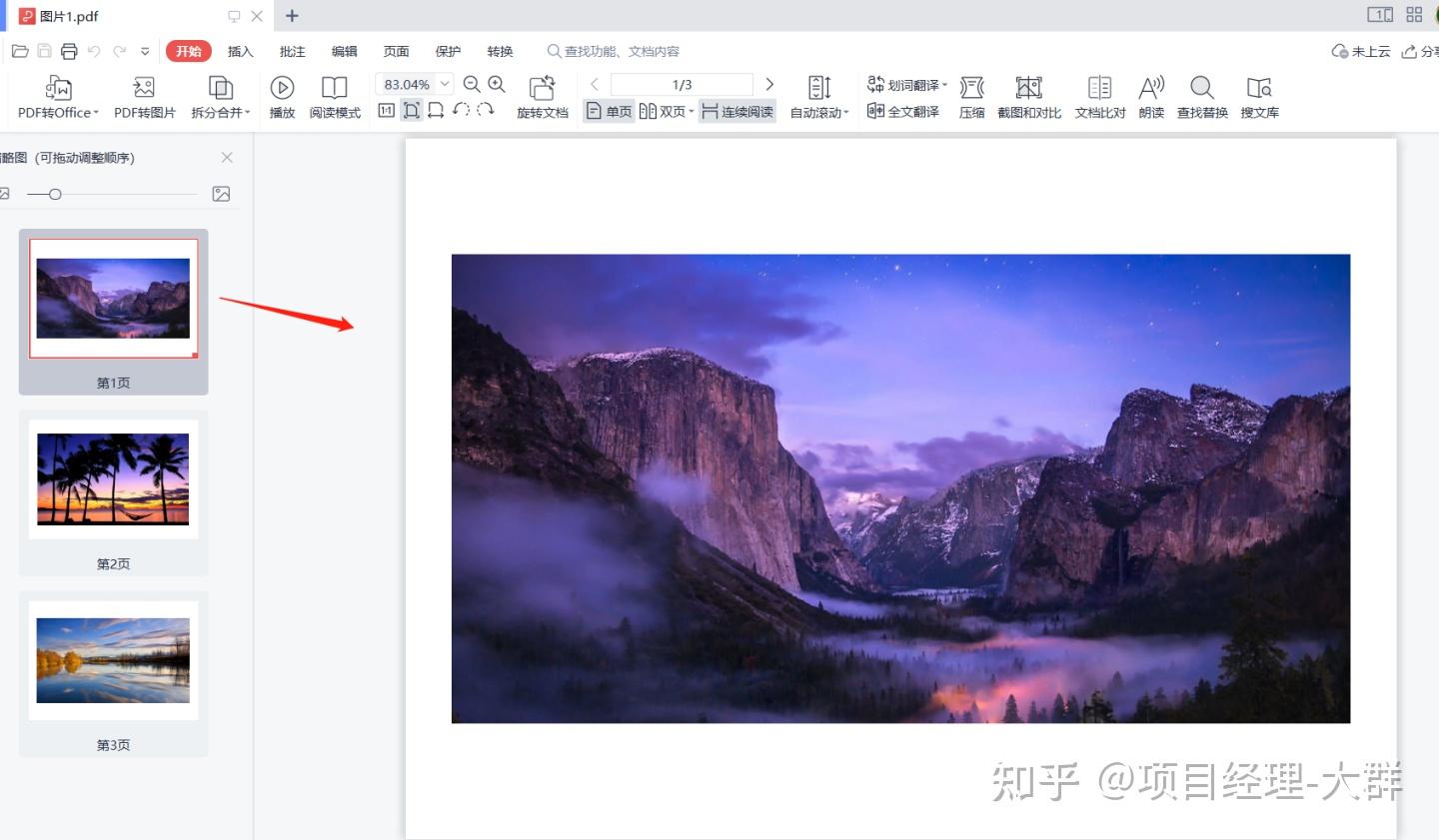Open the 编辑 tab
Screen dimensions: 1439x840
[x=345, y=51]
